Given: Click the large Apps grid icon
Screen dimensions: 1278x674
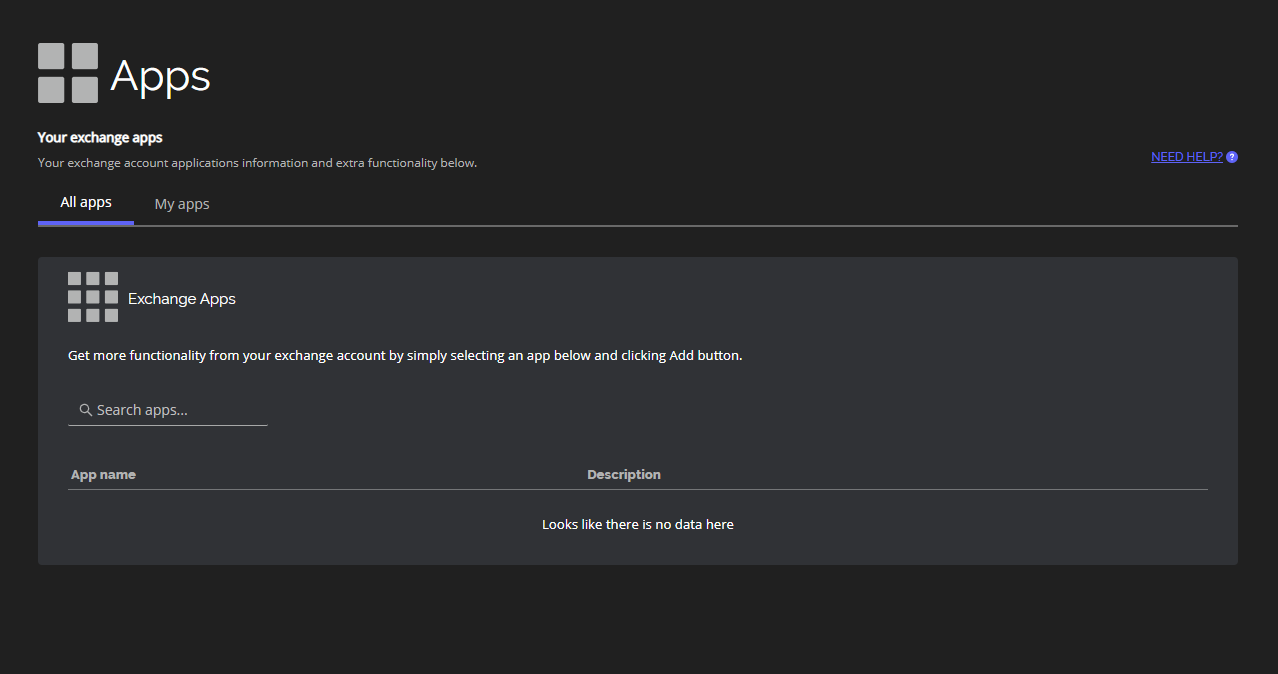Looking at the screenshot, I should (68, 73).
